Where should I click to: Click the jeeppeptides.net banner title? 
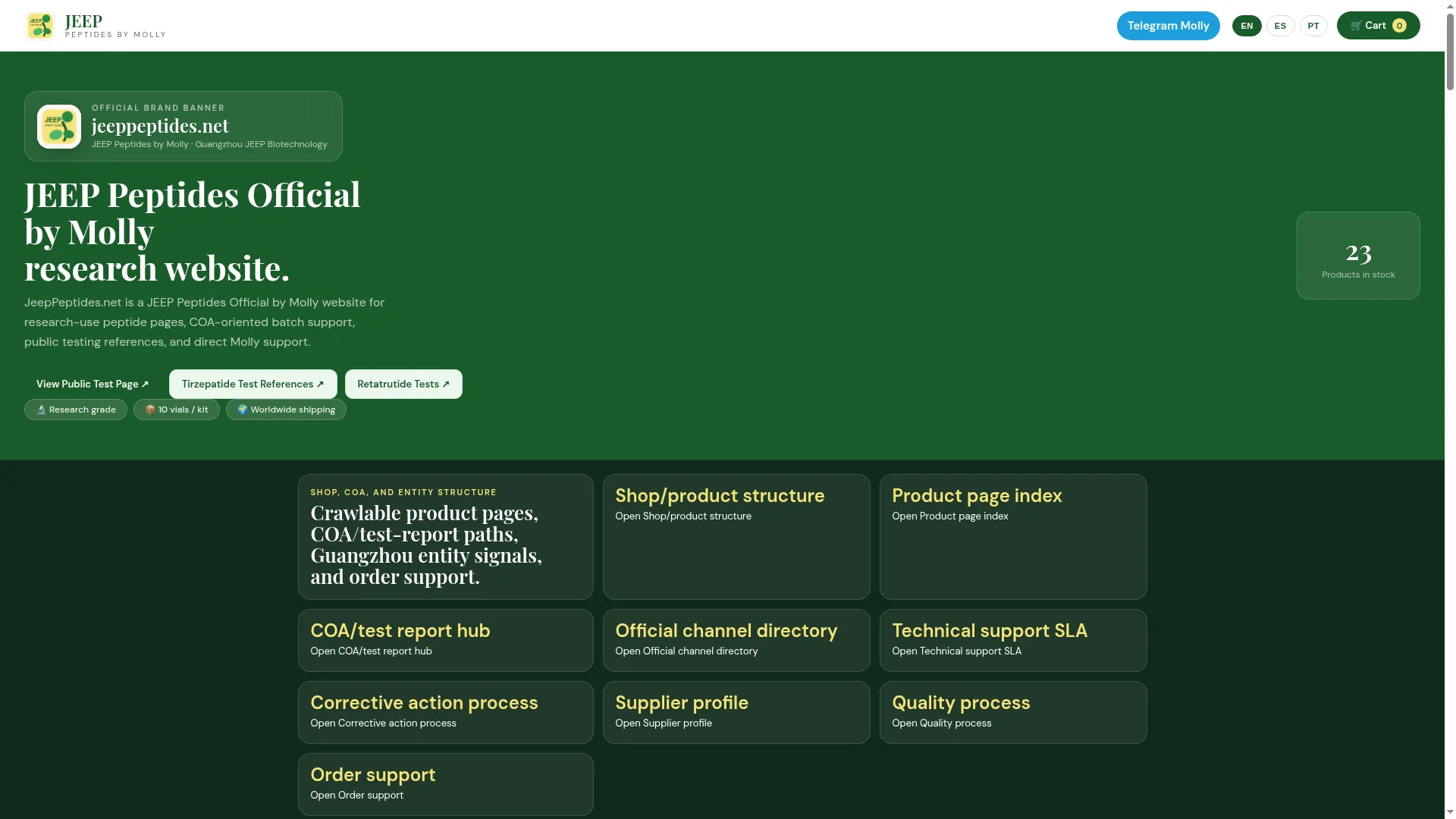[160, 126]
